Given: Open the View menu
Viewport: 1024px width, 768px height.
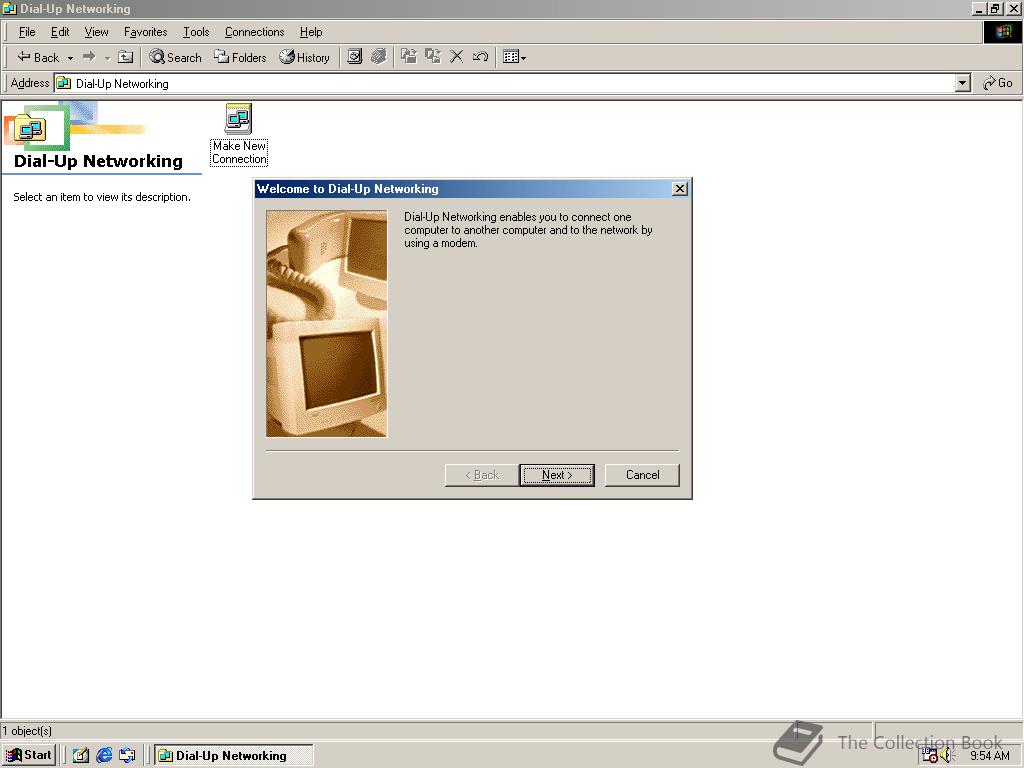Looking at the screenshot, I should click(x=97, y=32).
